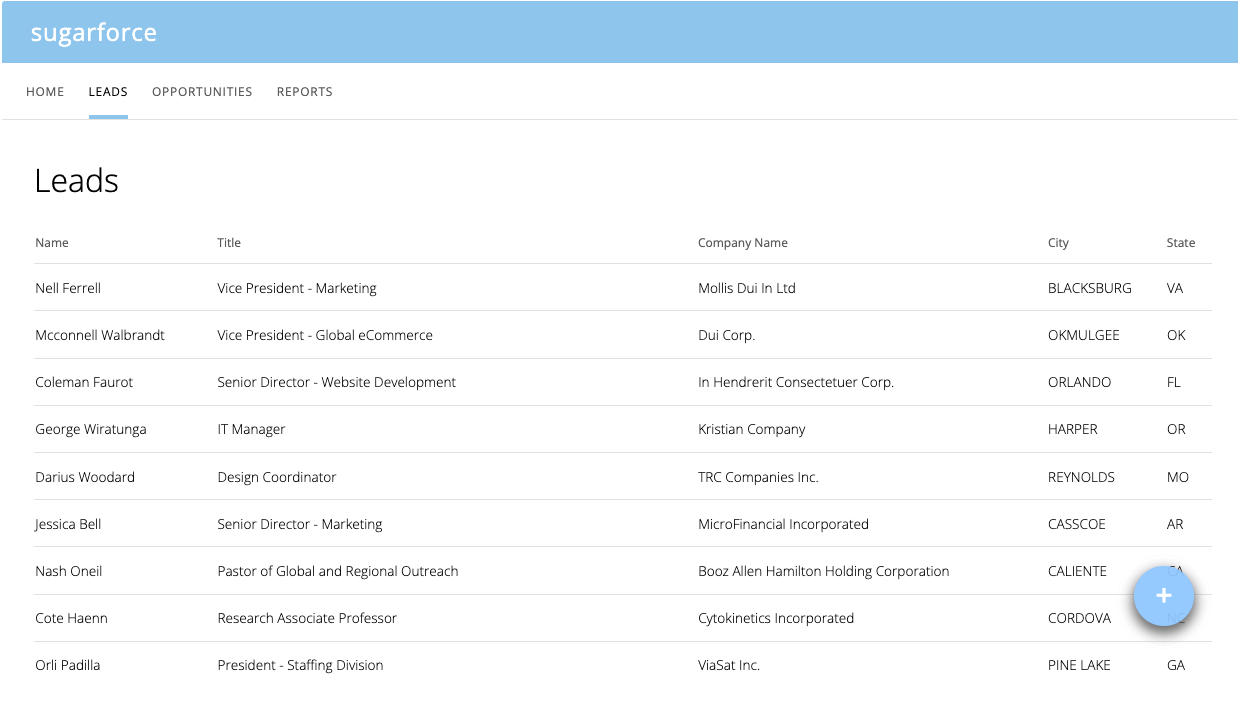Click the IT Manager title cell
The image size is (1238, 713).
click(x=251, y=429)
